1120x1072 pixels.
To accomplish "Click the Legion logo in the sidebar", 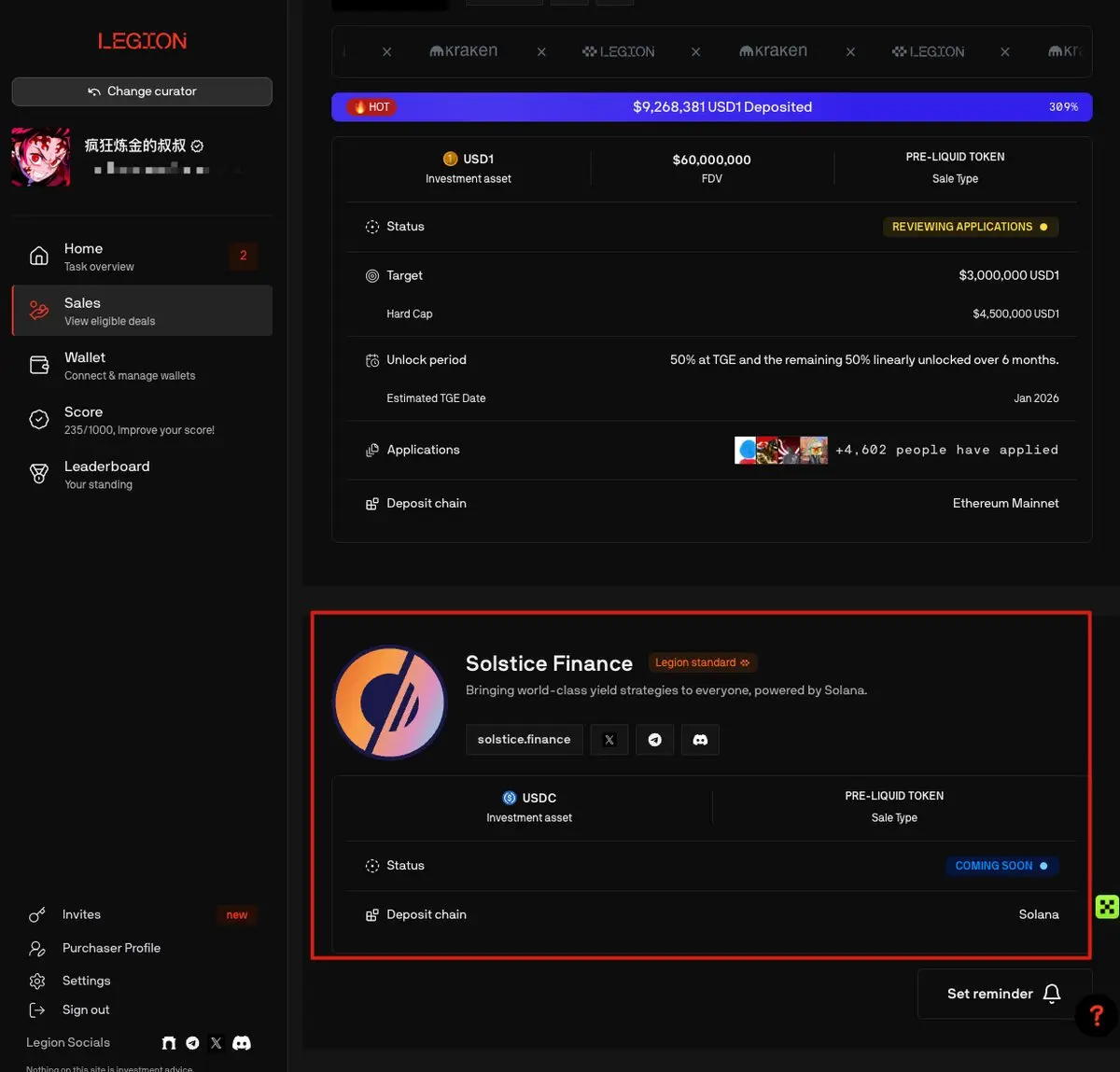I will [x=142, y=41].
